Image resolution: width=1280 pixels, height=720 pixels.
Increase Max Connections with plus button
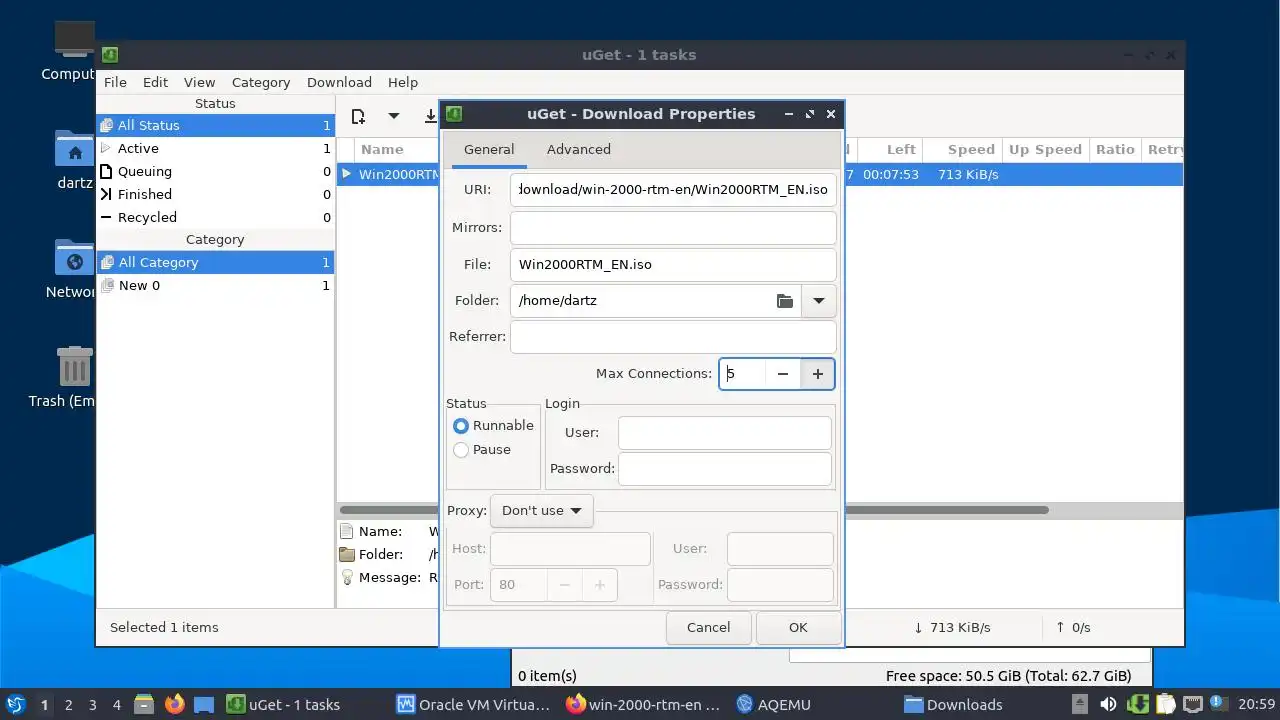(x=817, y=374)
